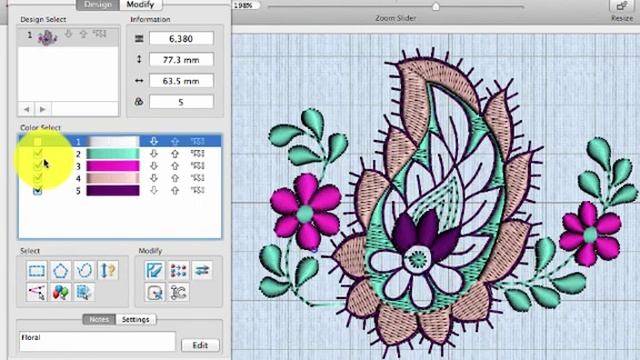Move color 2 down in Color Select
Viewport: 640px width, 360px height.
pyautogui.click(x=153, y=154)
